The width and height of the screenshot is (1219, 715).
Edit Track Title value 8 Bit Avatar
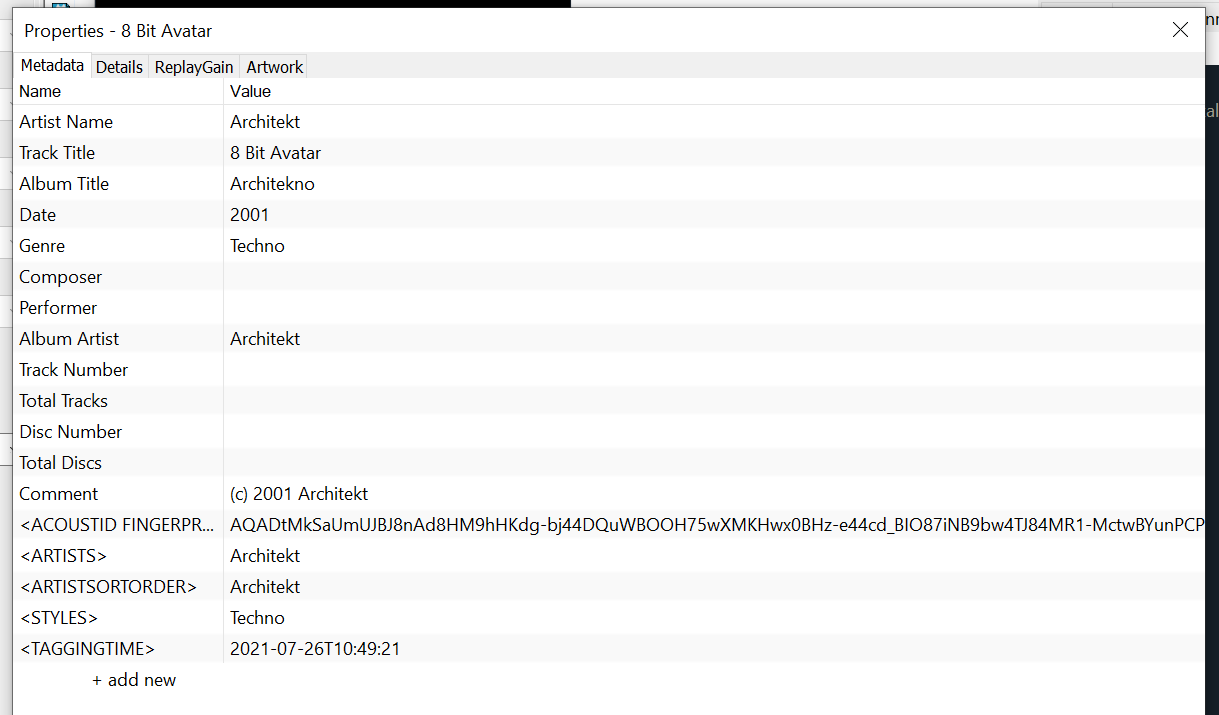(x=275, y=153)
